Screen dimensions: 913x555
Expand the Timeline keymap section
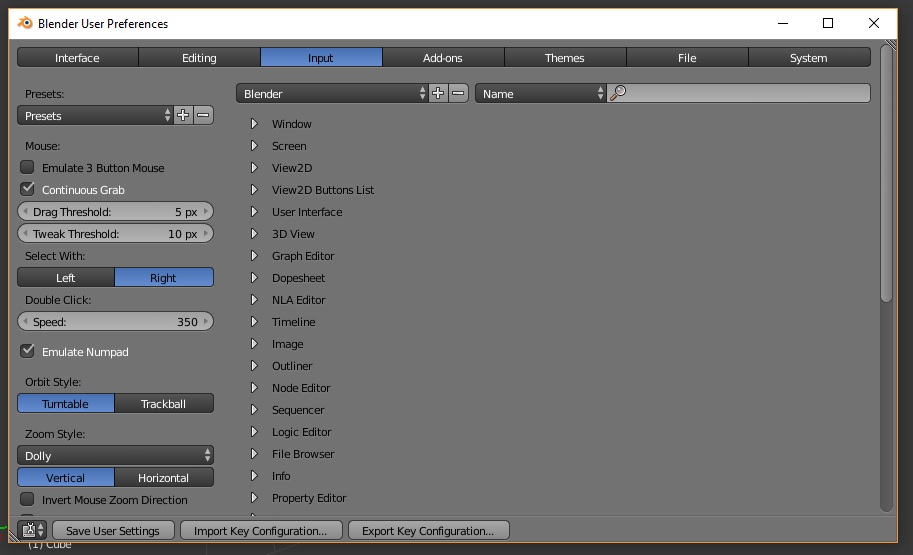[x=254, y=321]
